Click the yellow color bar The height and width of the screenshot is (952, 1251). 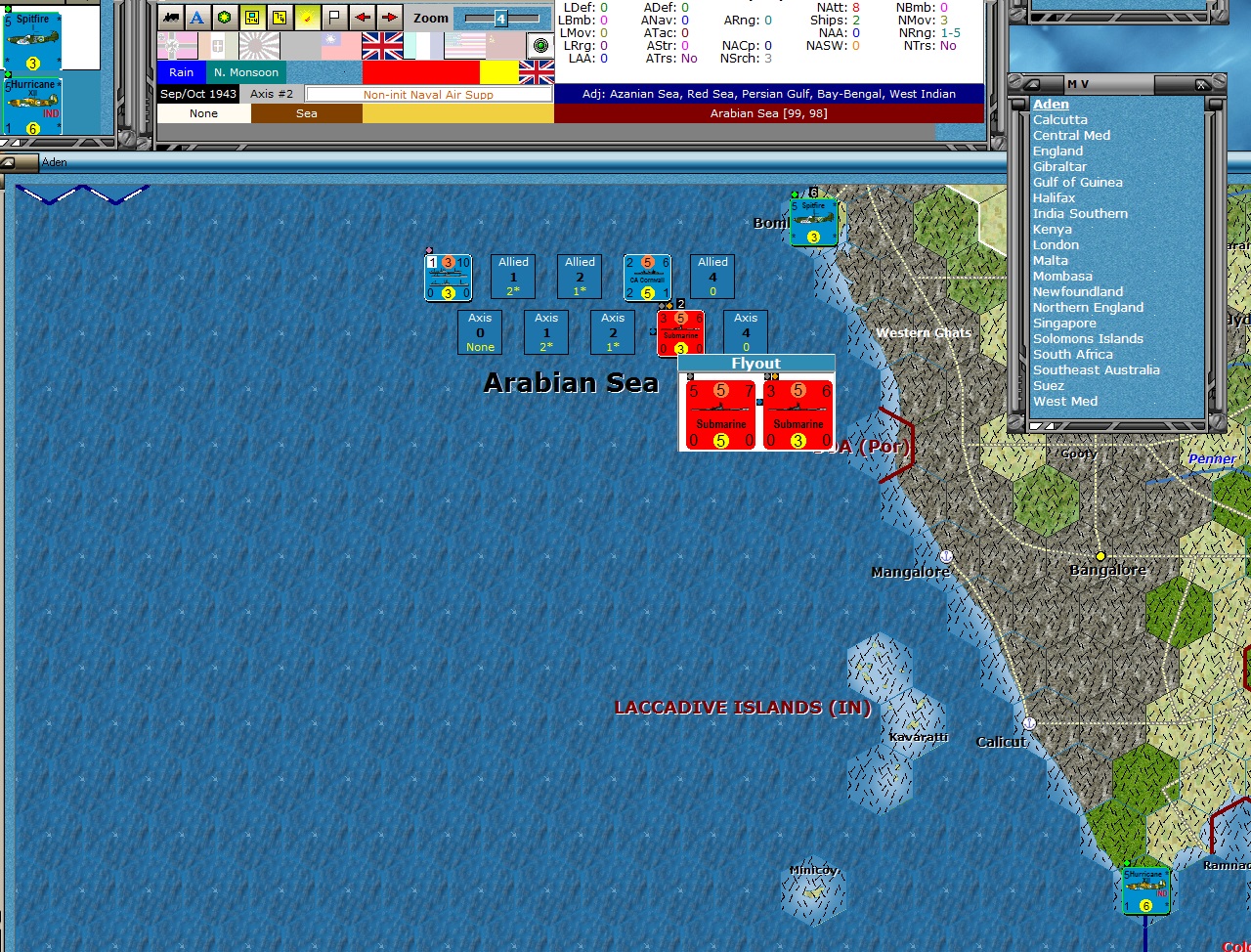[x=499, y=72]
